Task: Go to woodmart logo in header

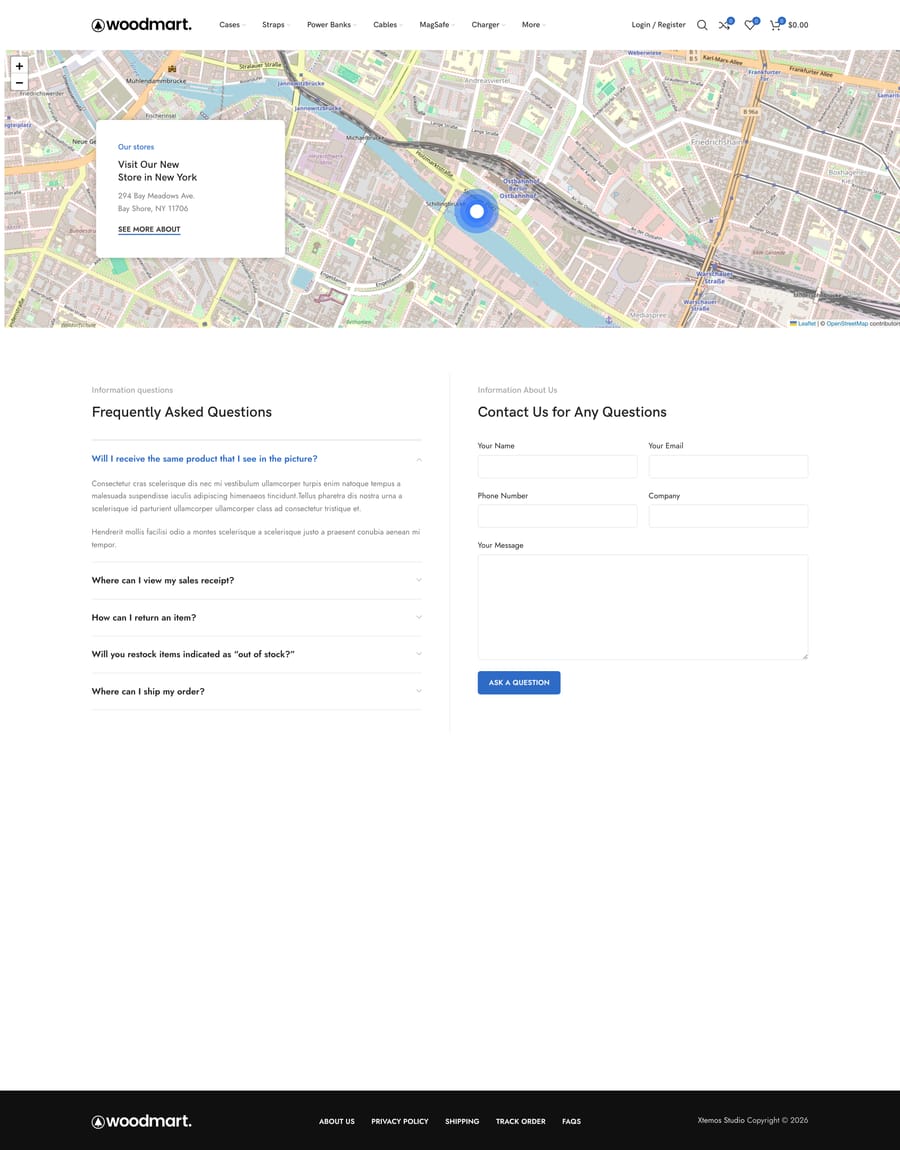Action: [142, 25]
